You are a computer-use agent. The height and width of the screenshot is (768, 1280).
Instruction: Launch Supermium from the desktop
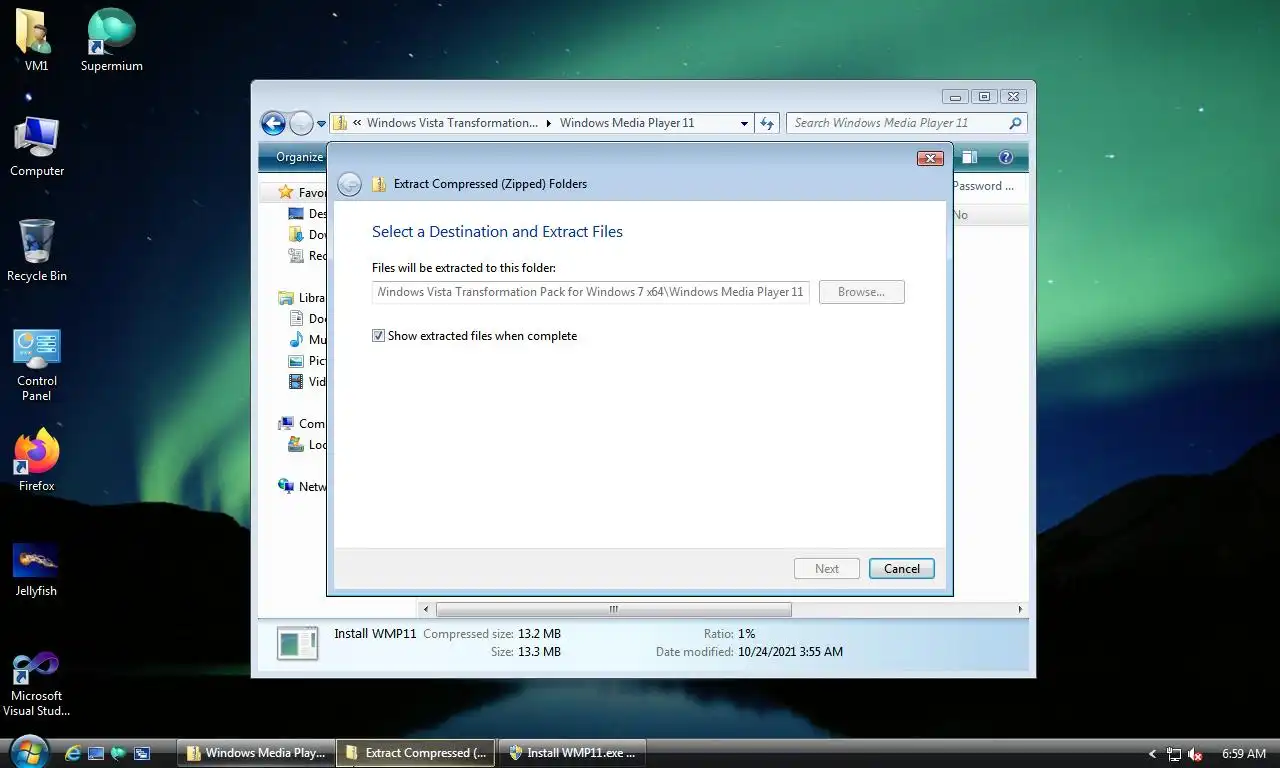pos(111,40)
